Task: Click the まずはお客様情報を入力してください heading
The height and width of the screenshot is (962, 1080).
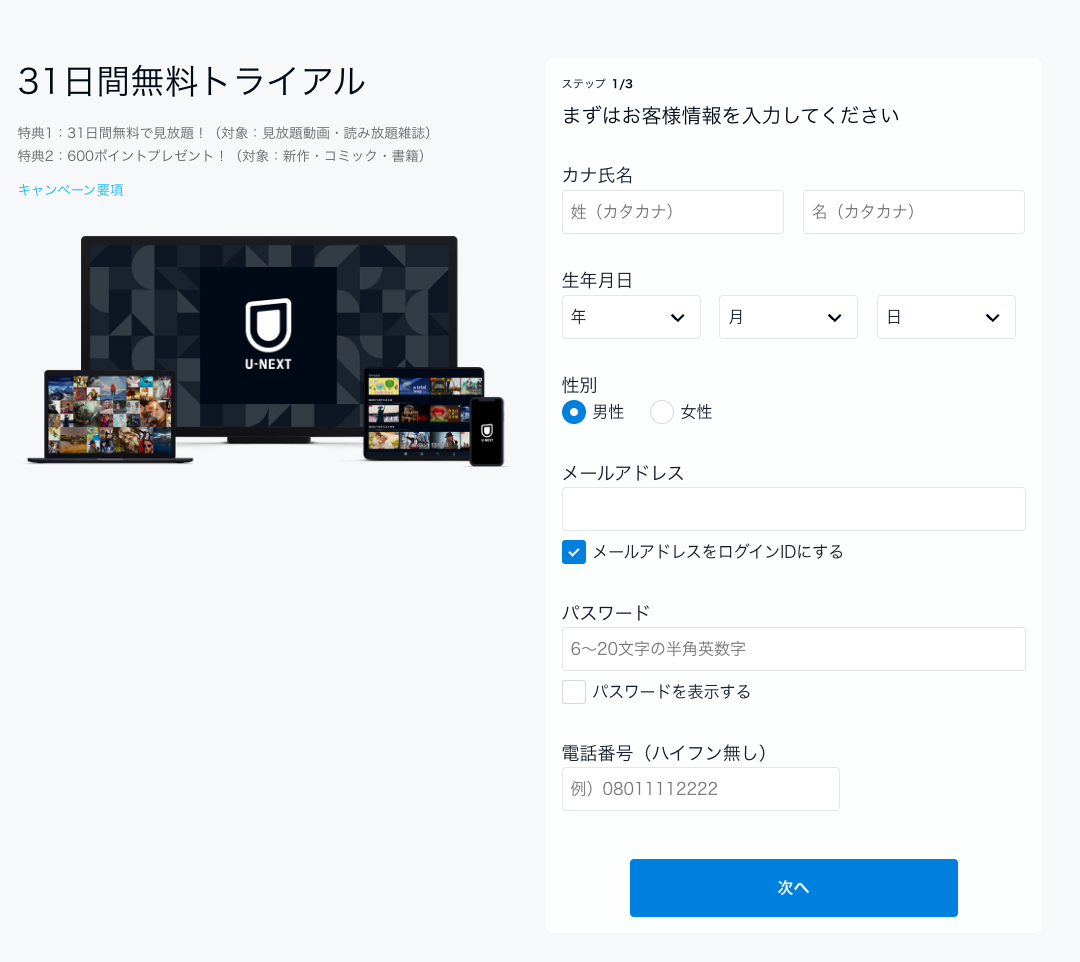Action: [731, 115]
